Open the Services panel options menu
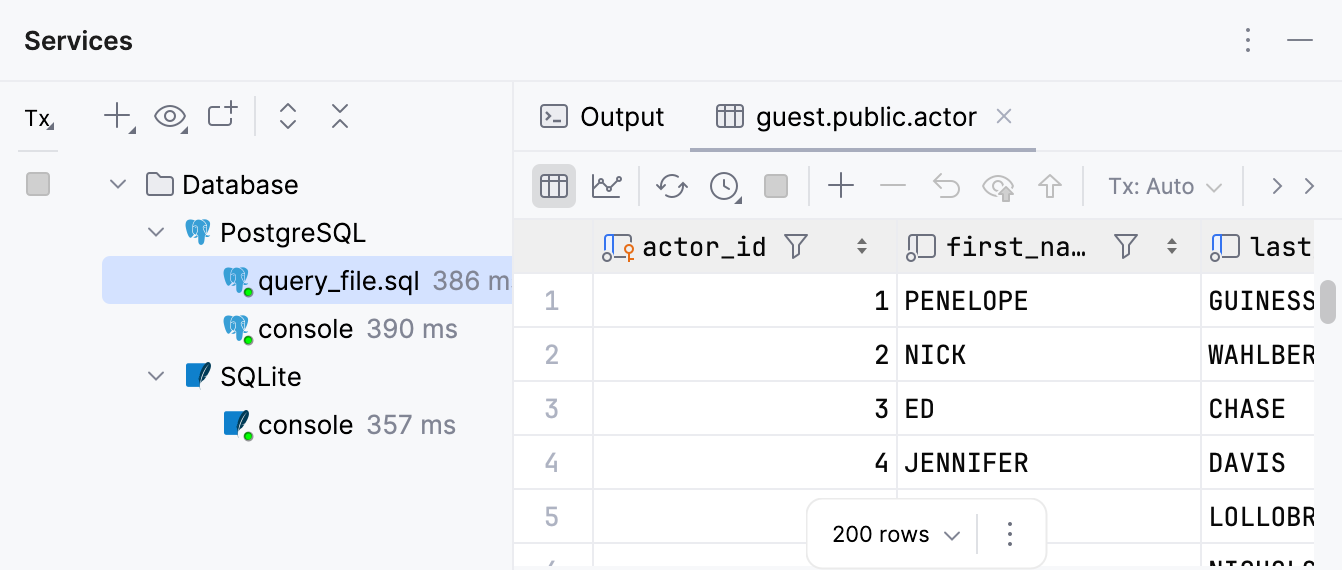Viewport: 1342px width, 570px height. [x=1247, y=40]
